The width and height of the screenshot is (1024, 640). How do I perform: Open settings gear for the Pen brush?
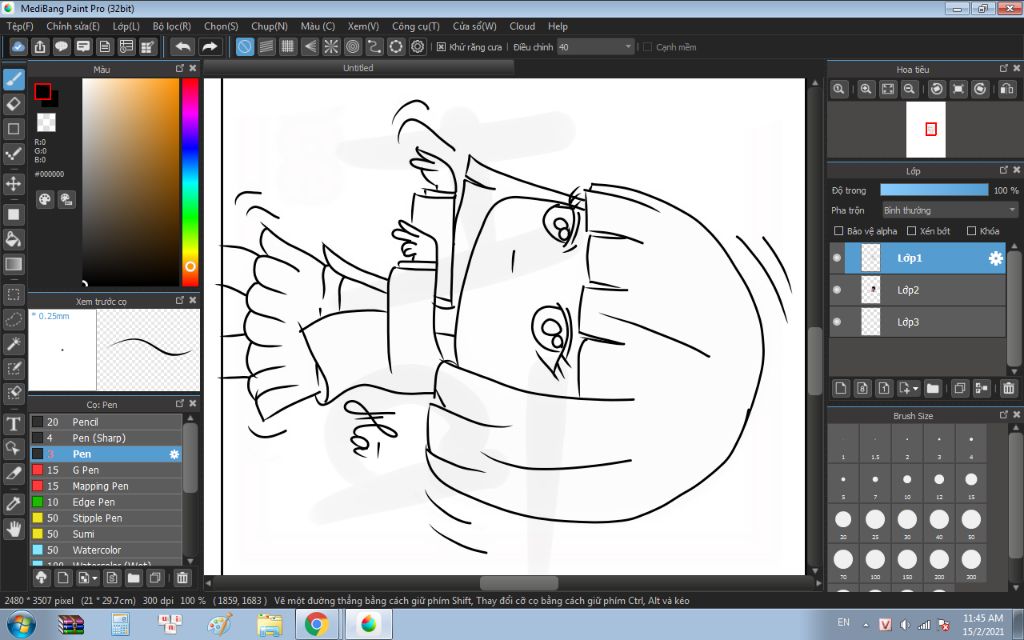(174, 455)
